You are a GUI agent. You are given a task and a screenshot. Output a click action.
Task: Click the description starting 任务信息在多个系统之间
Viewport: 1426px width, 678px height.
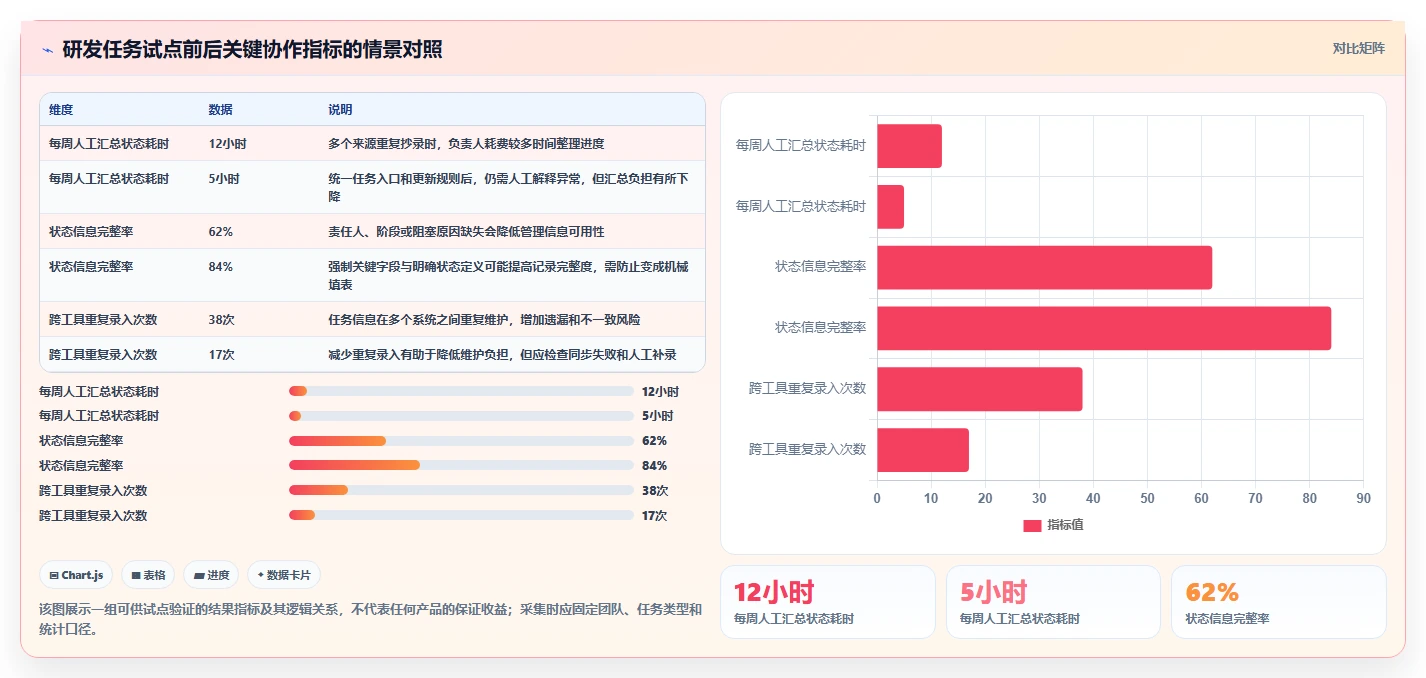pyautogui.click(x=484, y=320)
